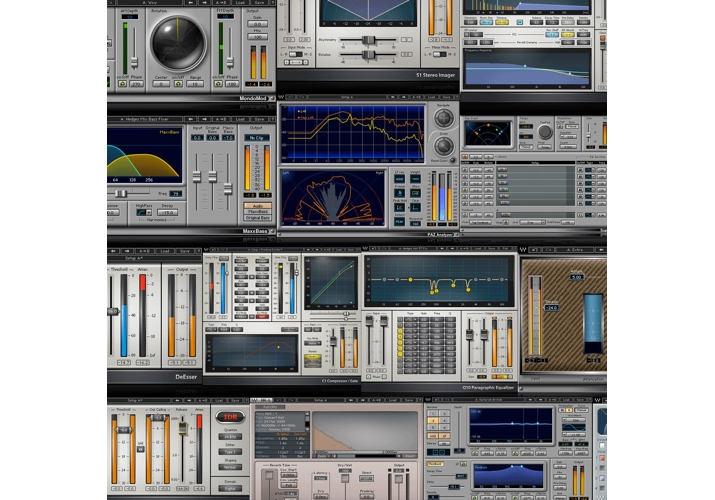The image size is (715, 500).
Task: Click the PAZ Analyzer Navigate knob
Action: coord(443,118)
